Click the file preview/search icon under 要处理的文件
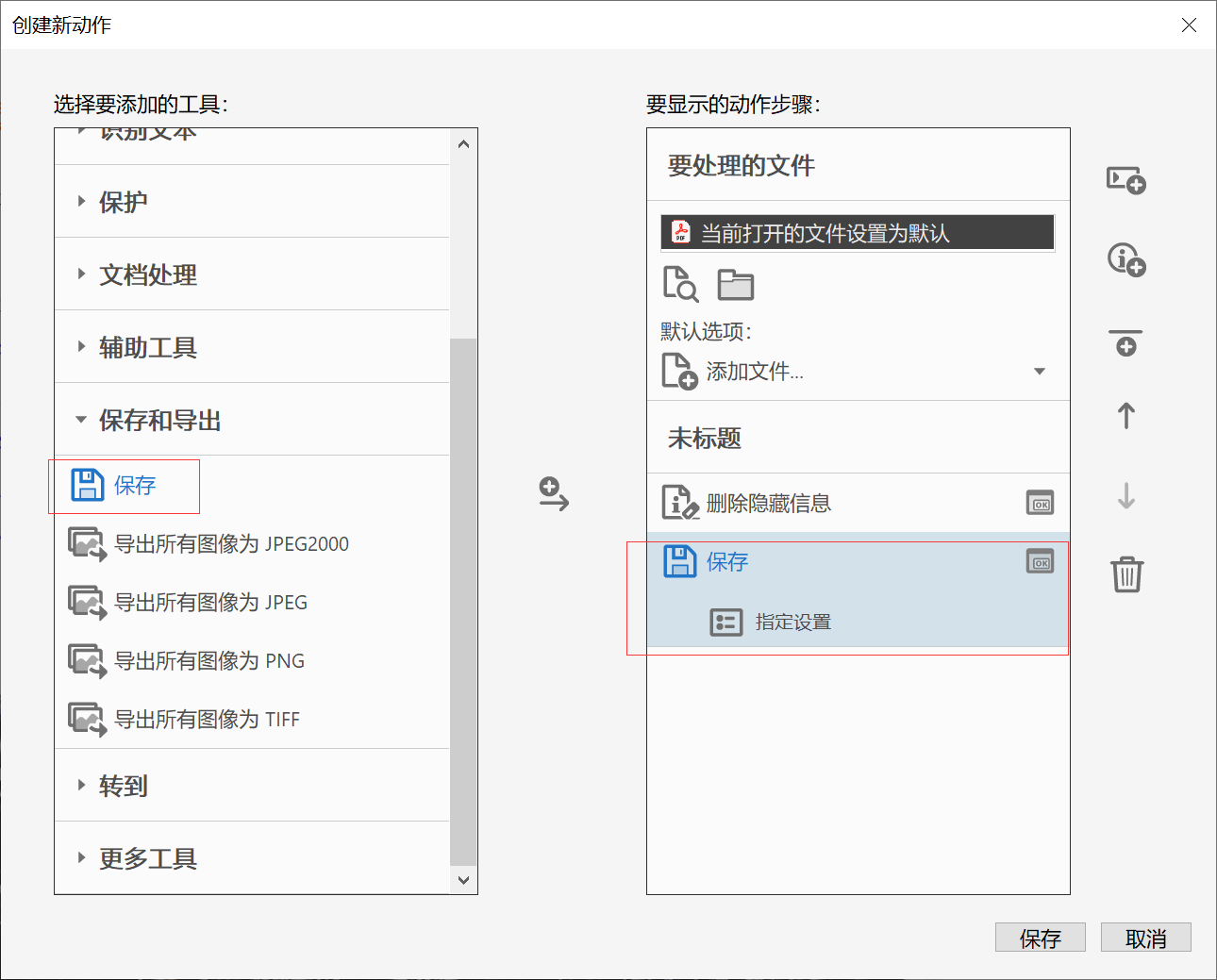 pyautogui.click(x=679, y=284)
